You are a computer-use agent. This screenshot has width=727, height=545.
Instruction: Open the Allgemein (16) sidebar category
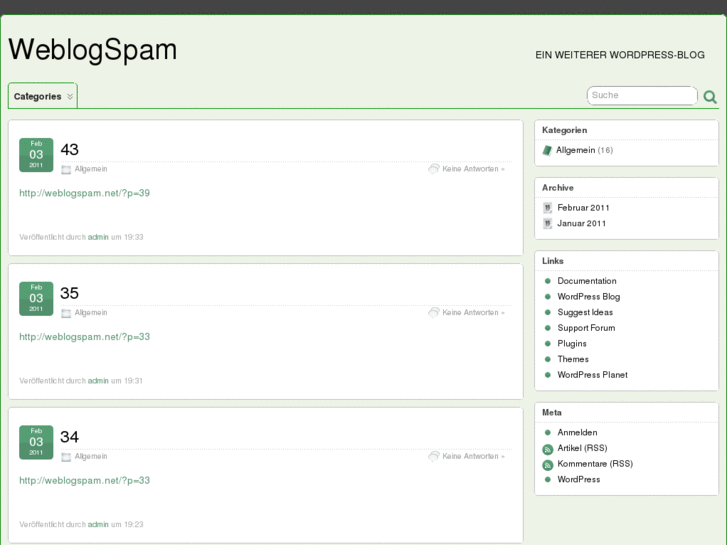point(575,150)
